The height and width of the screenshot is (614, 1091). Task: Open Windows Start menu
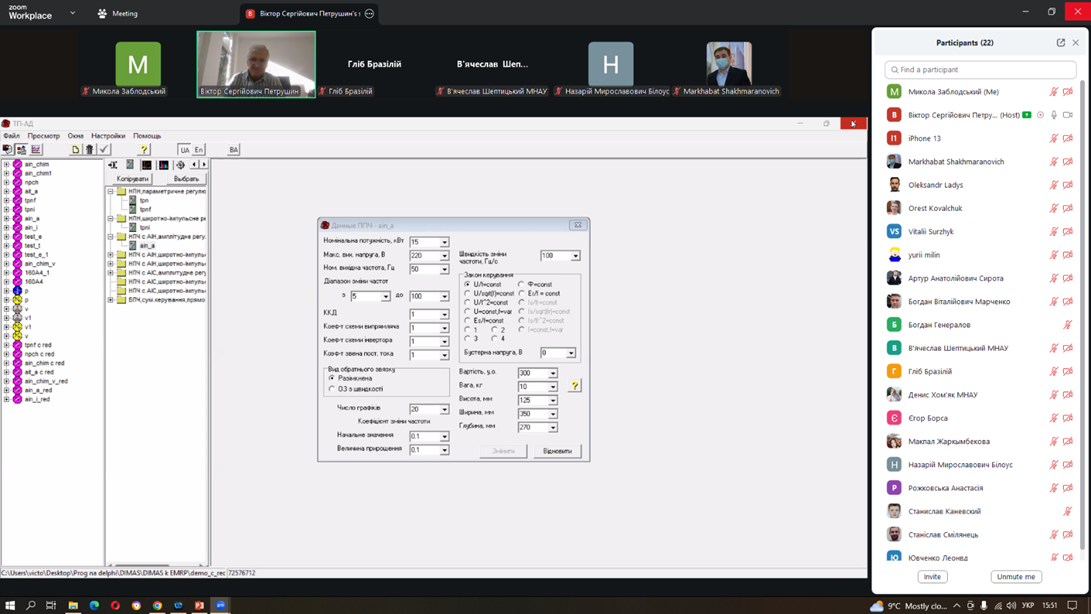pos(10,605)
